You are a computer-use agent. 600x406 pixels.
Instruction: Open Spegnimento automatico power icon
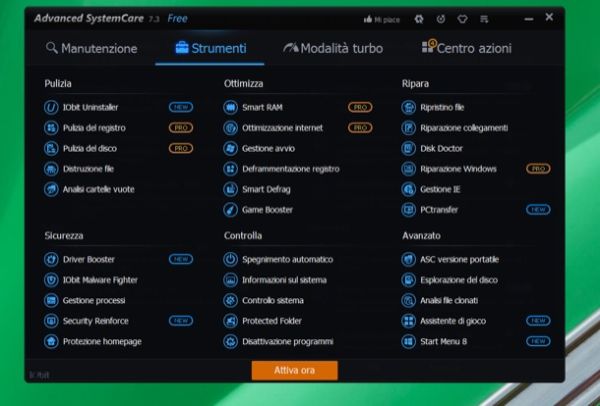coord(230,259)
